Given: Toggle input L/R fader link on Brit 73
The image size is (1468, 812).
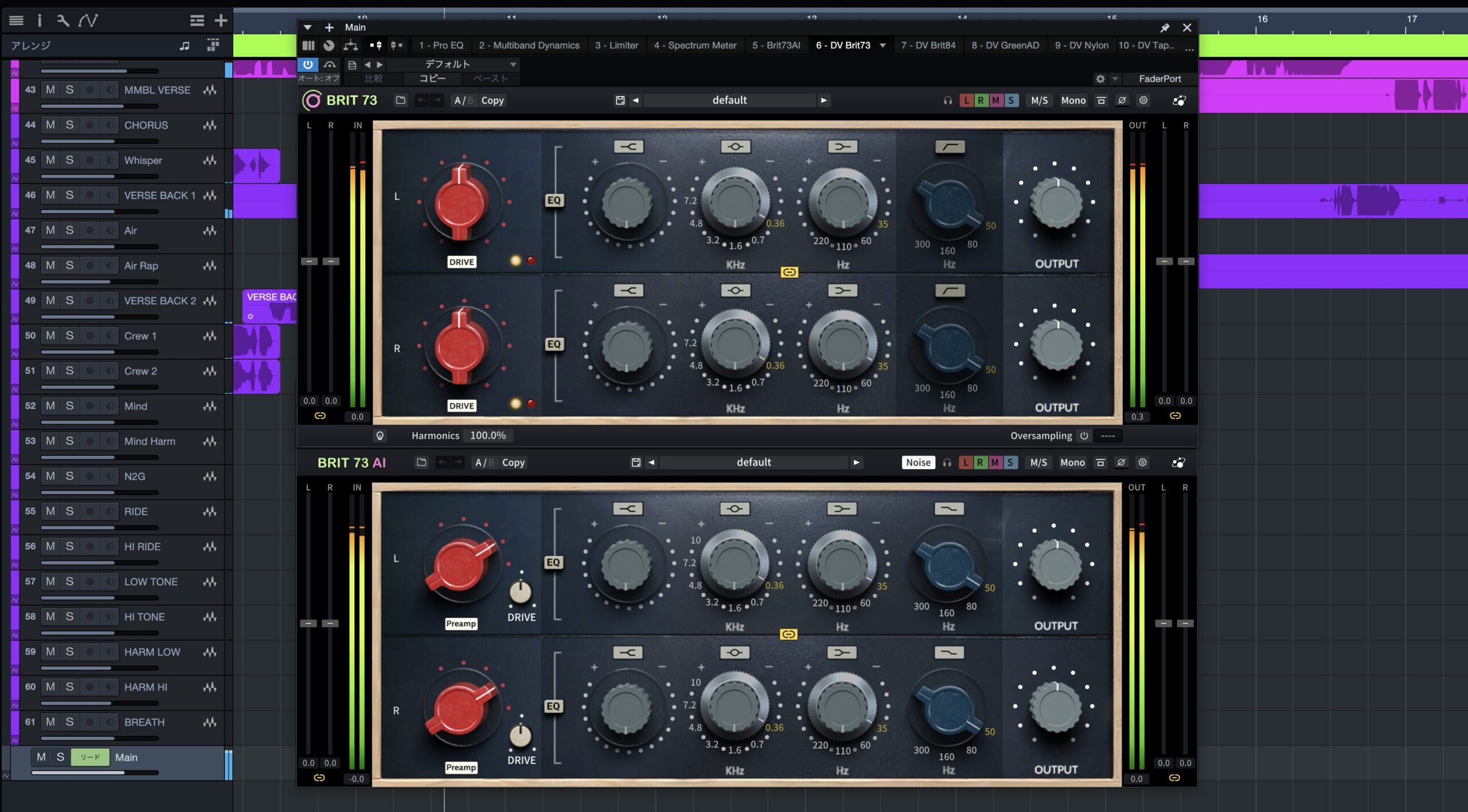Looking at the screenshot, I should pos(320,416).
